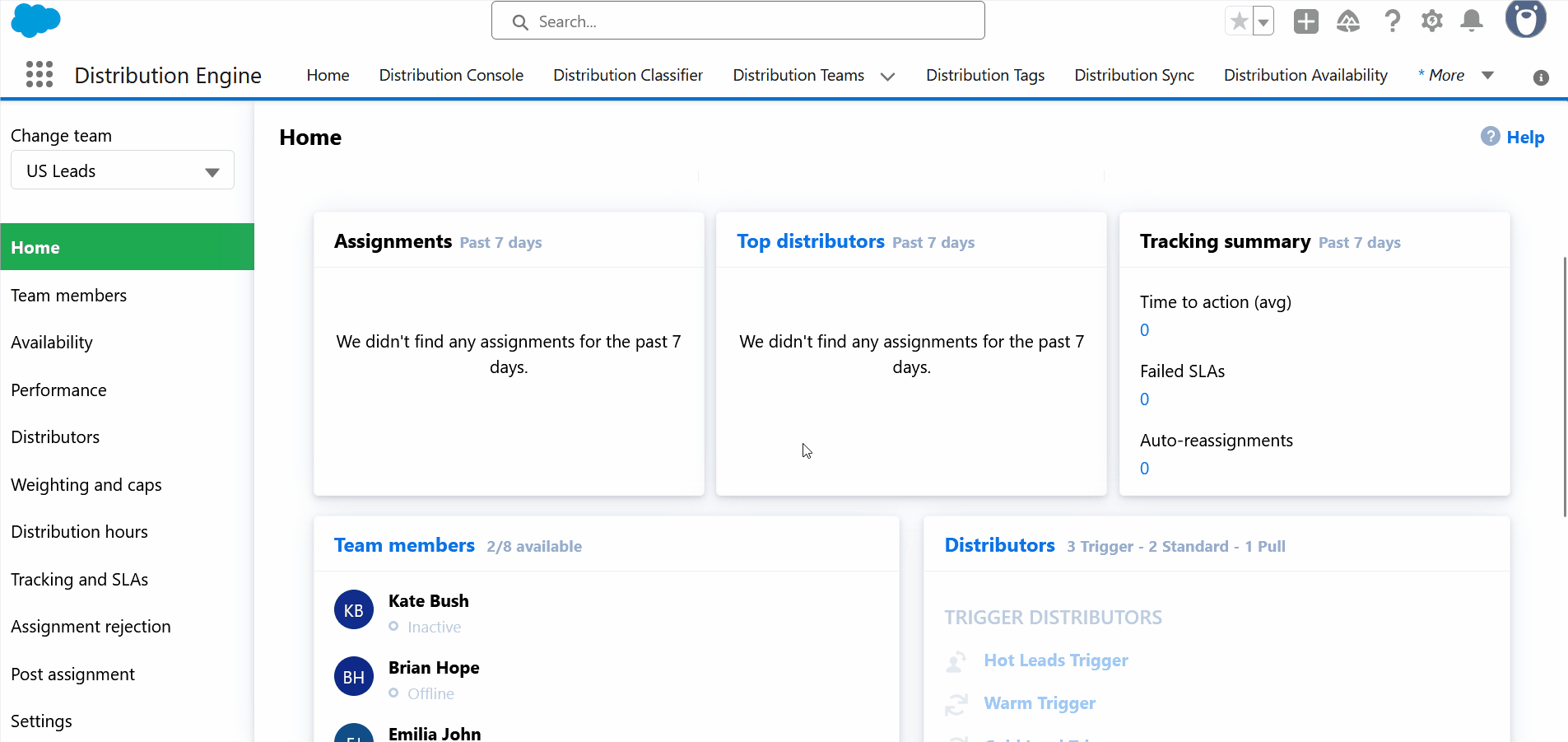
Task: Click the Warm Trigger distributor icon
Action: tap(956, 704)
